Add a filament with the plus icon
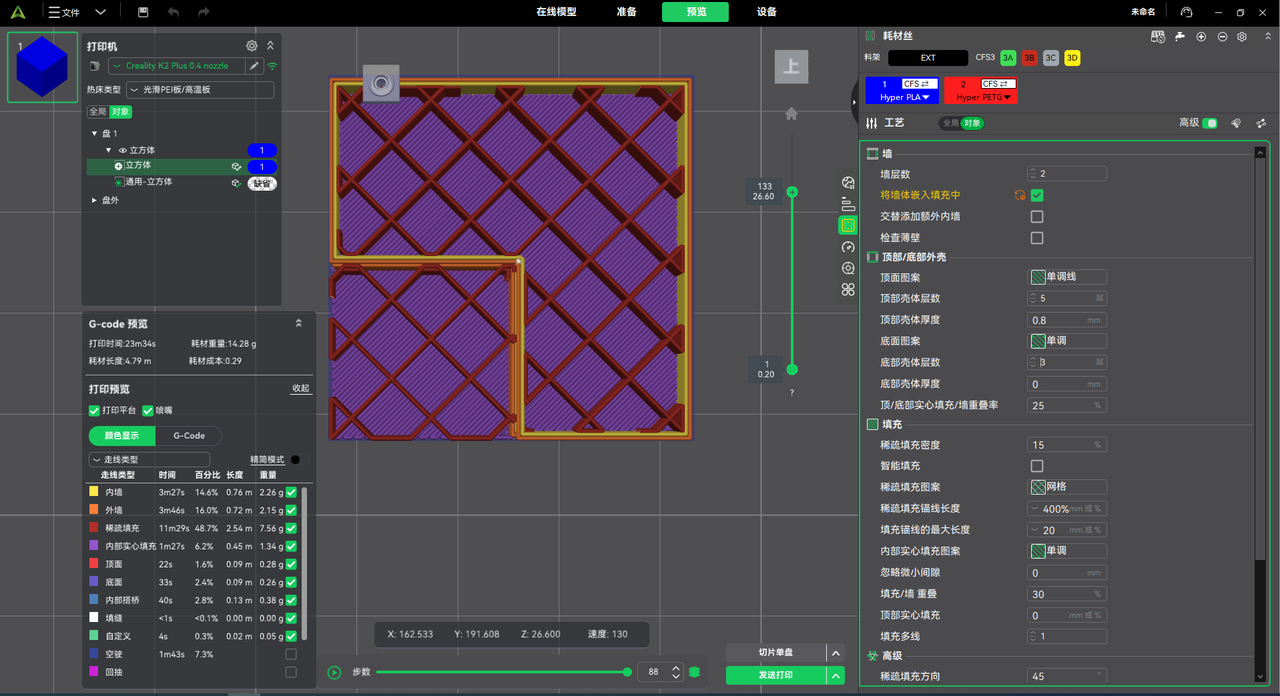This screenshot has height=696, width=1280. pos(1201,36)
